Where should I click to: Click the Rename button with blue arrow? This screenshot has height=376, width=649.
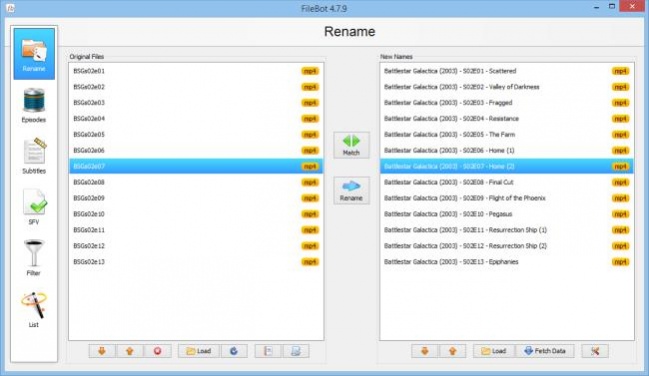click(351, 190)
